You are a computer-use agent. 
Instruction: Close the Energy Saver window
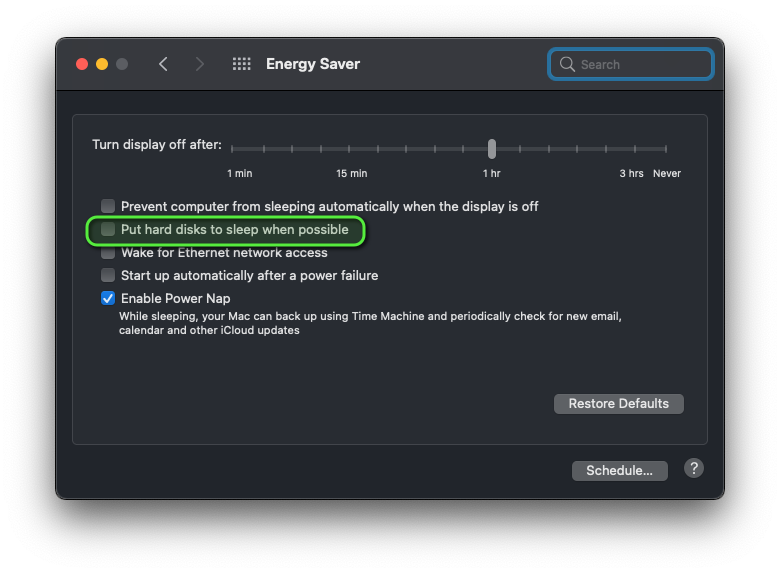82,64
